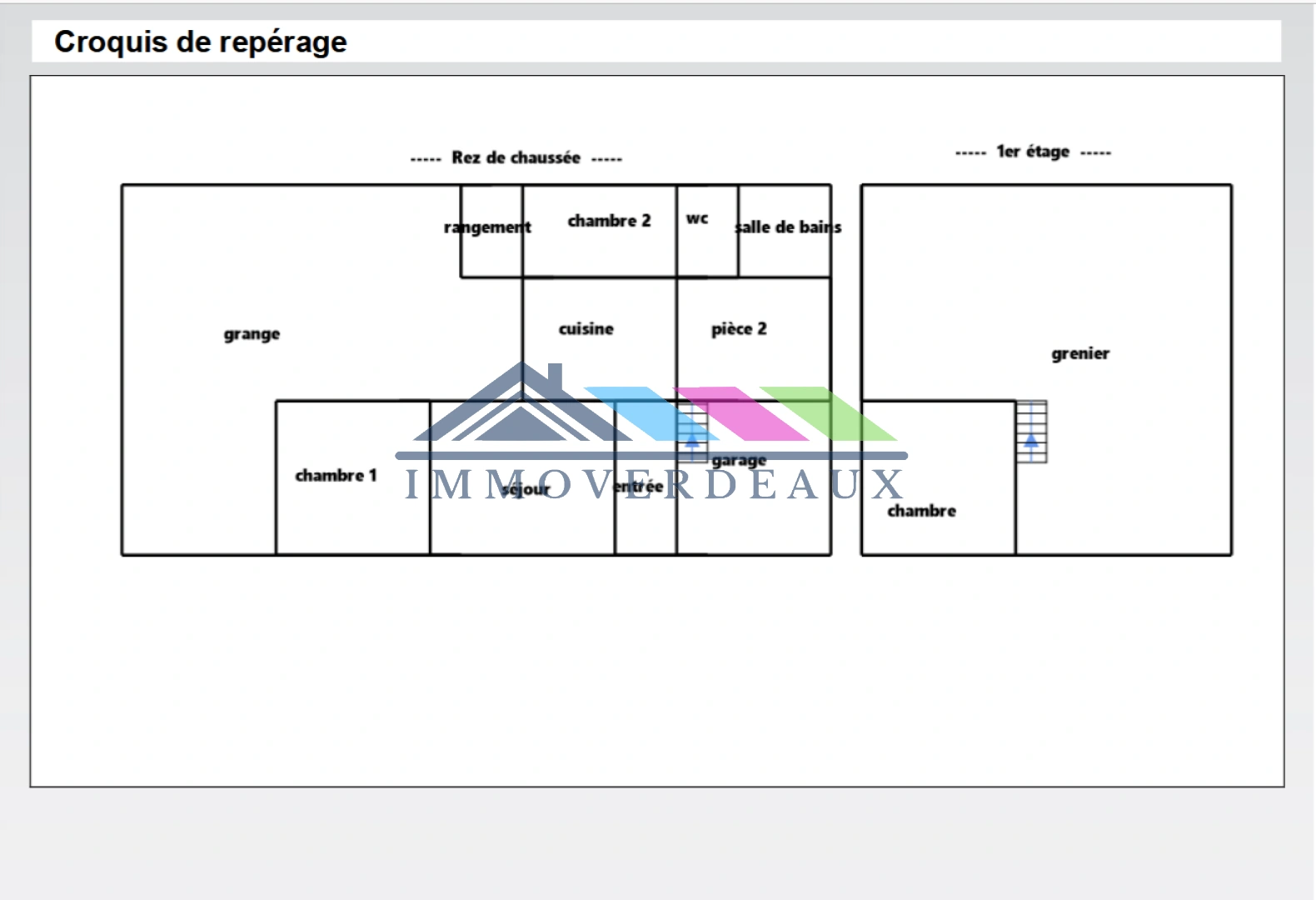Select the "Rez de chaussée" floor label
This screenshot has height=900, width=1316.
[516, 157]
